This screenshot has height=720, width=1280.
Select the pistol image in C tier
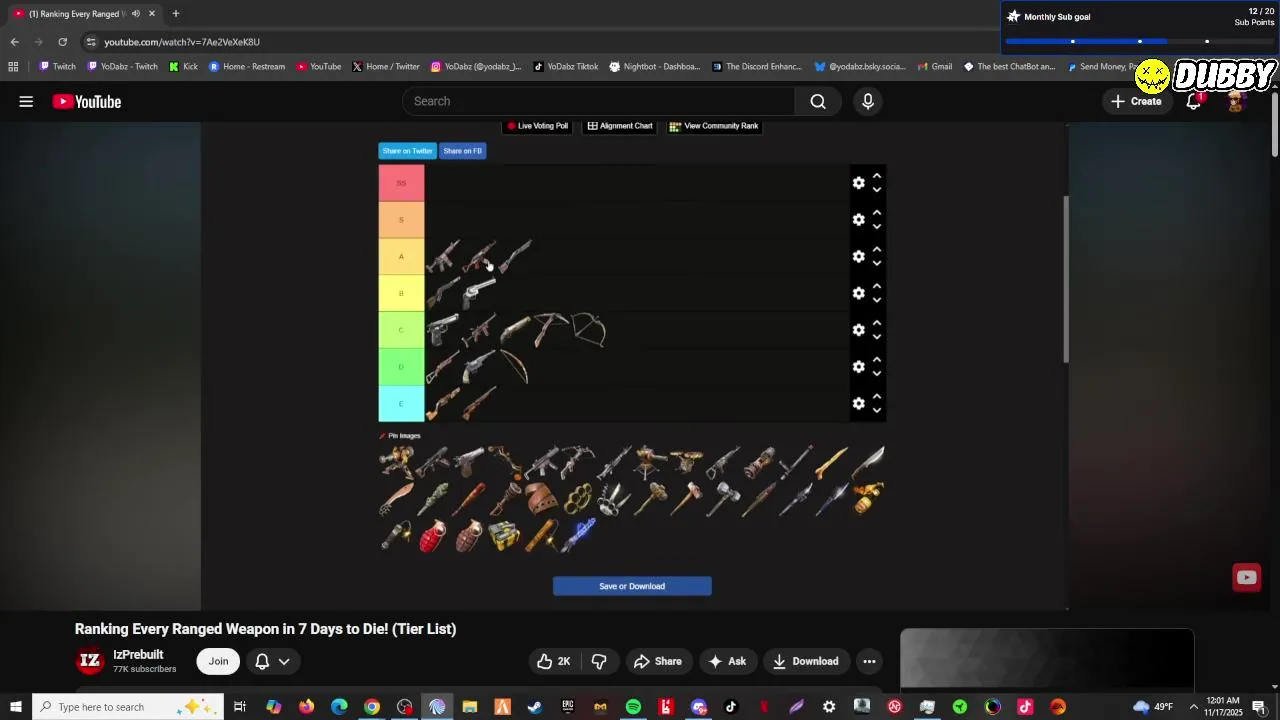pos(443,330)
